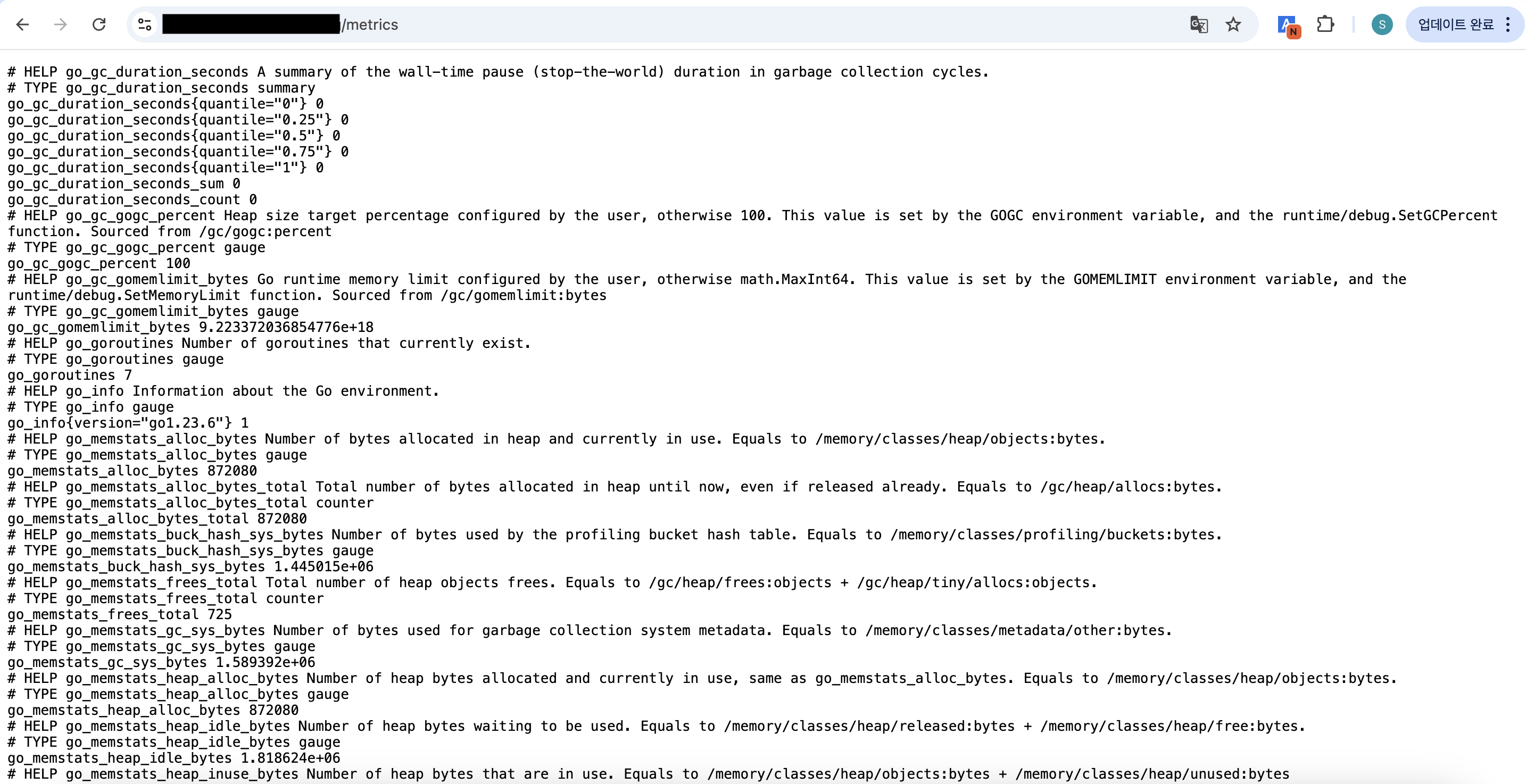Open the site information icon

pyautogui.click(x=145, y=24)
